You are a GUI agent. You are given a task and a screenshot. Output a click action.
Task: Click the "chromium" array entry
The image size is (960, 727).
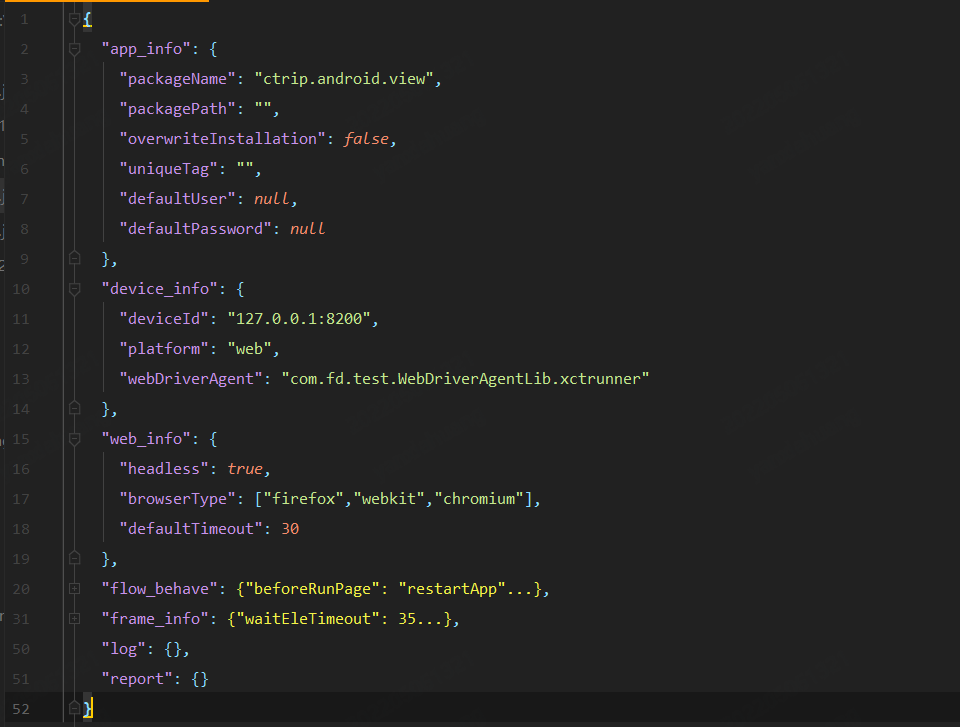[479, 499]
